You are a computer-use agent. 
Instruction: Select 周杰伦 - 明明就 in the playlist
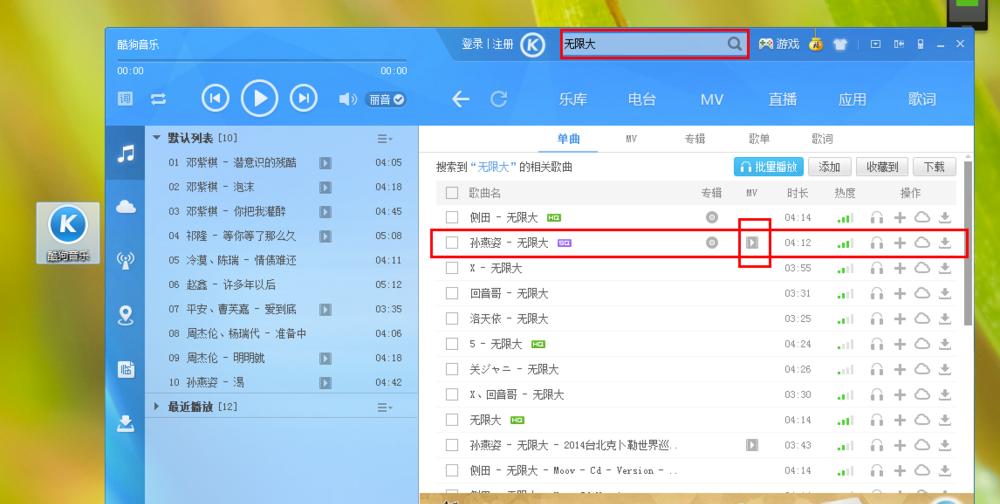tap(281, 358)
